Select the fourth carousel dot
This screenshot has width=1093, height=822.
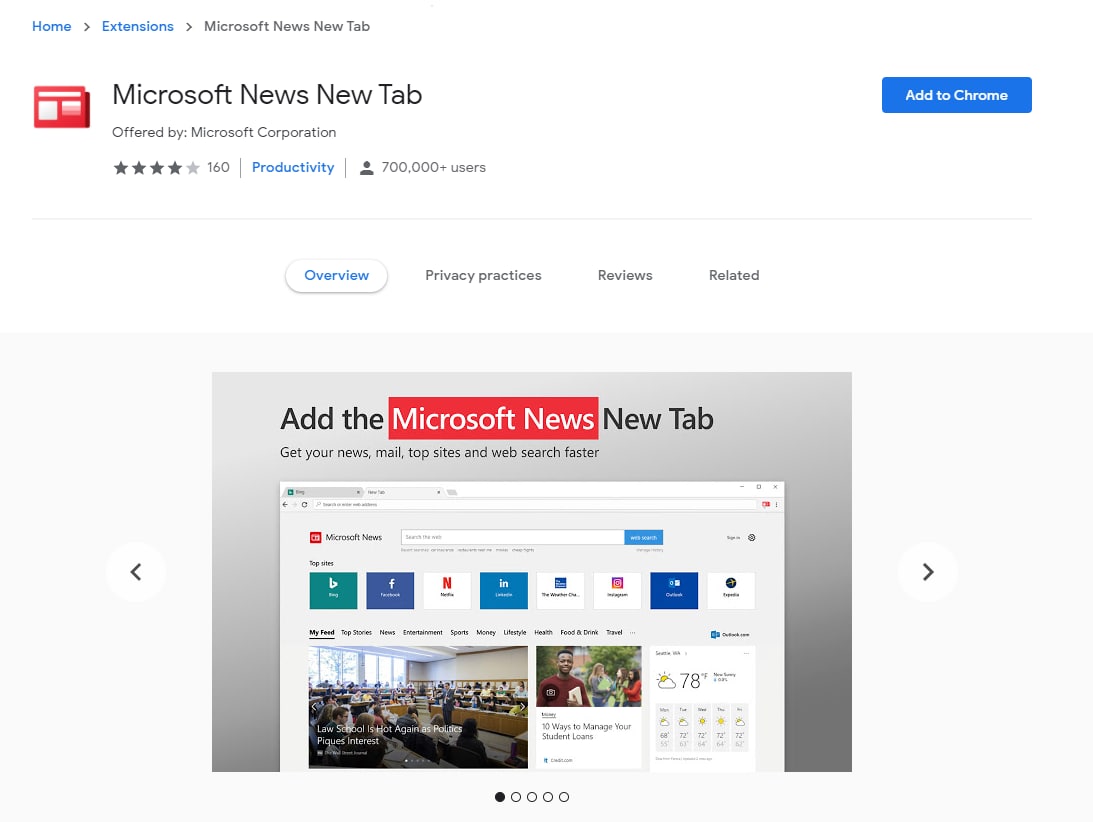pos(548,797)
